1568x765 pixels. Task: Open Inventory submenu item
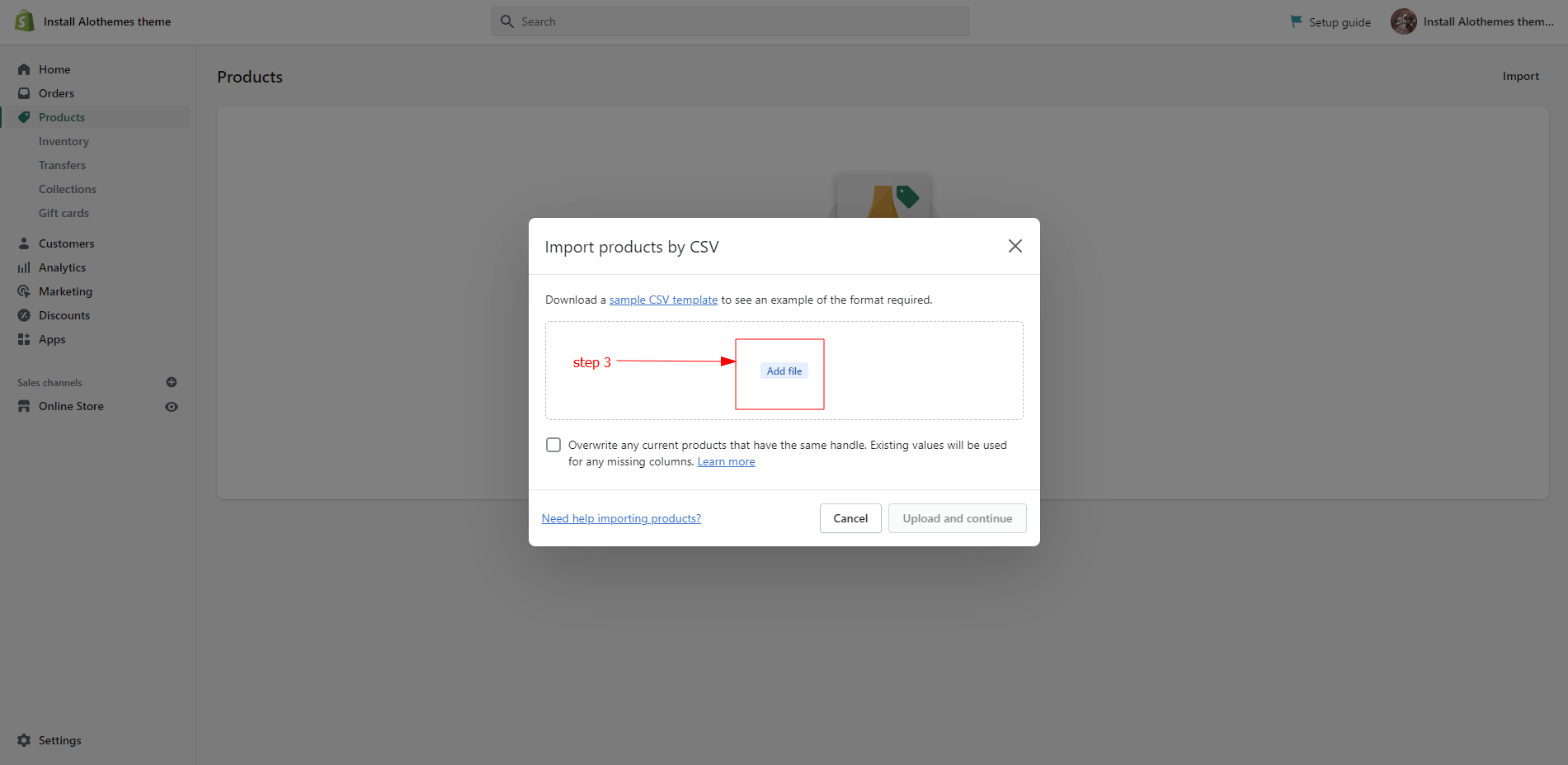pos(64,141)
